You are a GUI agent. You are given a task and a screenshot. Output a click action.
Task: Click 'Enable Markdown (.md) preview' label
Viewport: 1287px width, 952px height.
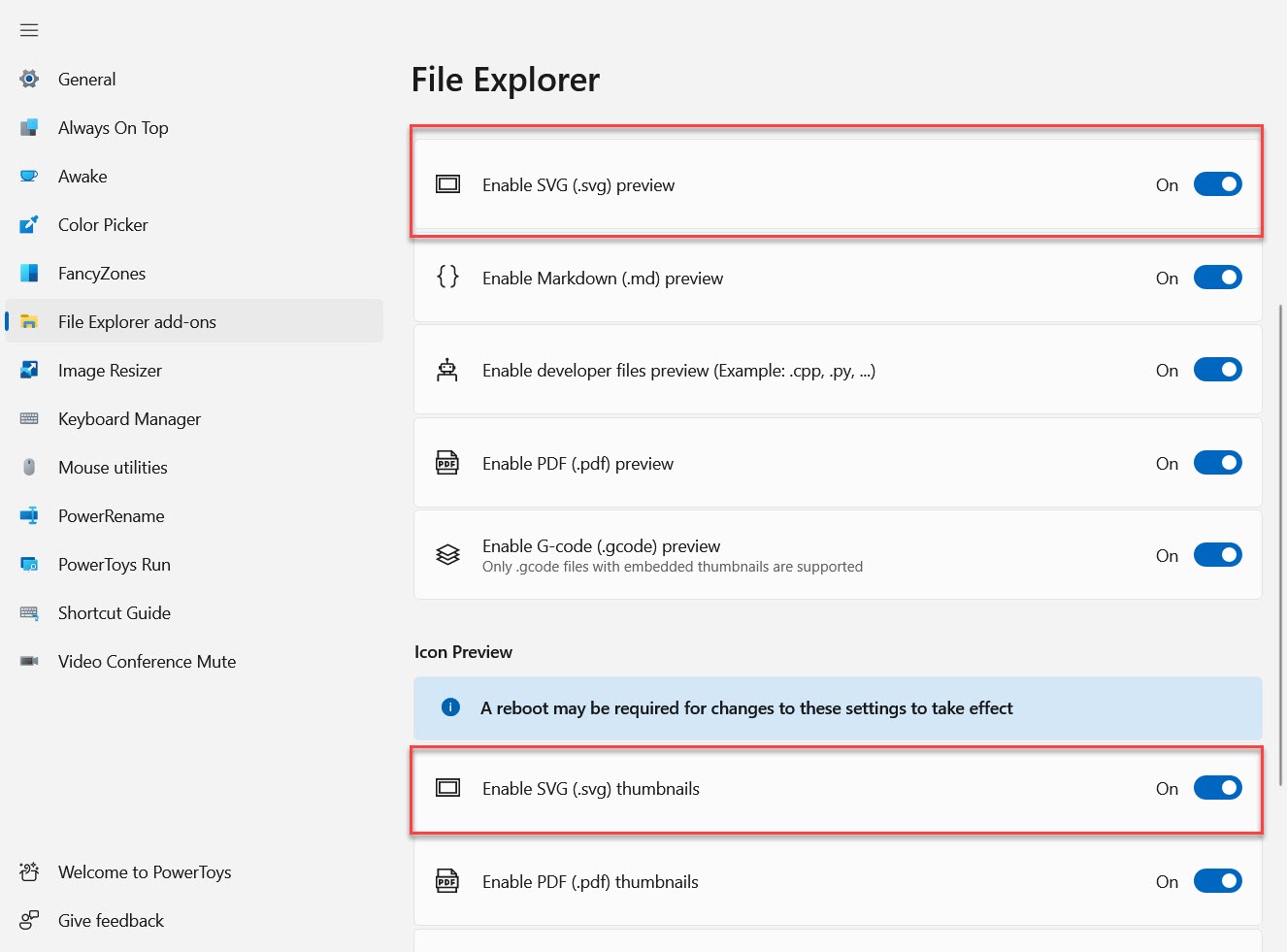[x=603, y=279]
